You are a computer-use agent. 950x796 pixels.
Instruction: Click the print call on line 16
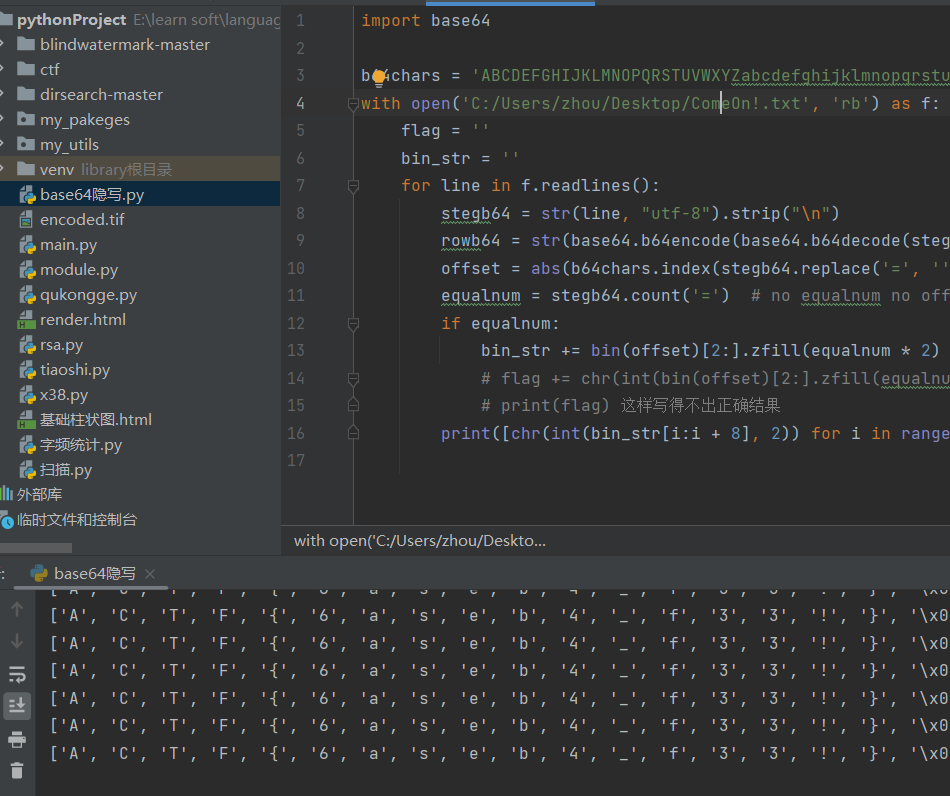click(465, 434)
